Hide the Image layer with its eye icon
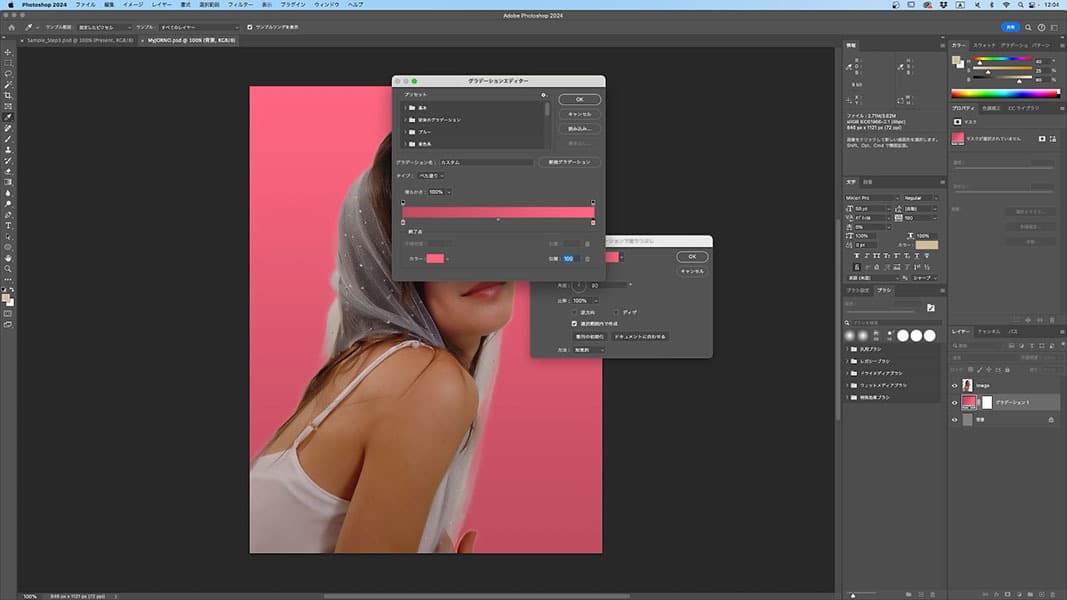1067x600 pixels. (x=954, y=385)
